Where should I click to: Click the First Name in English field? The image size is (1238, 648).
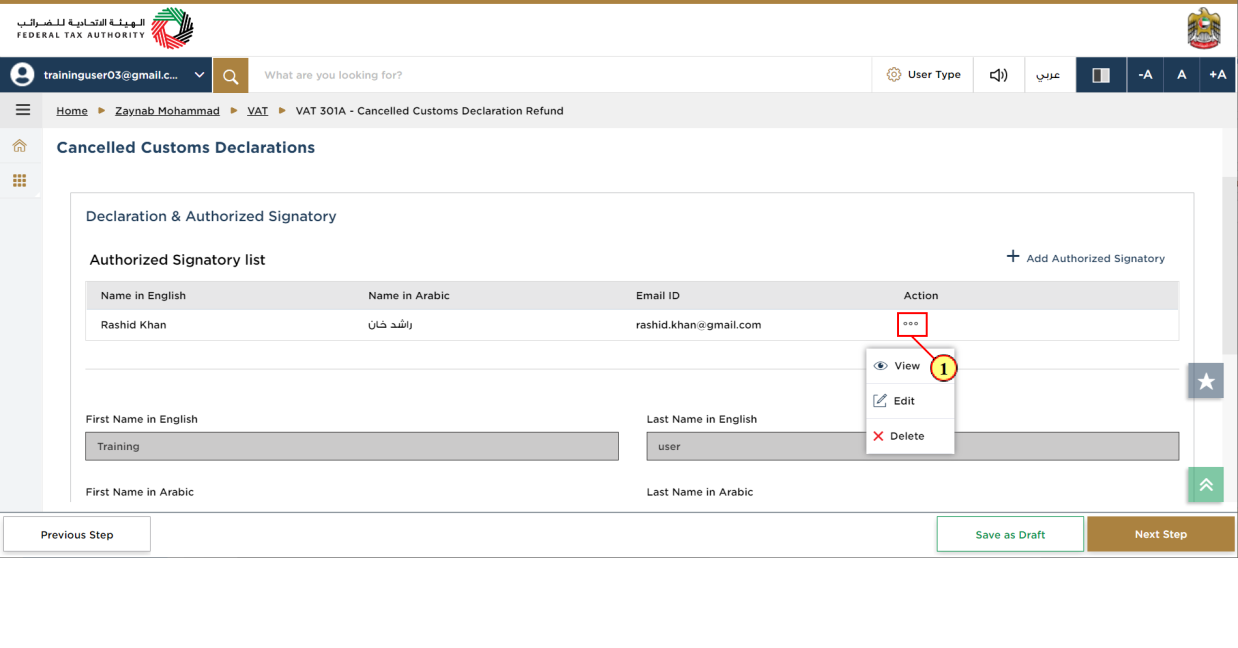tap(352, 446)
